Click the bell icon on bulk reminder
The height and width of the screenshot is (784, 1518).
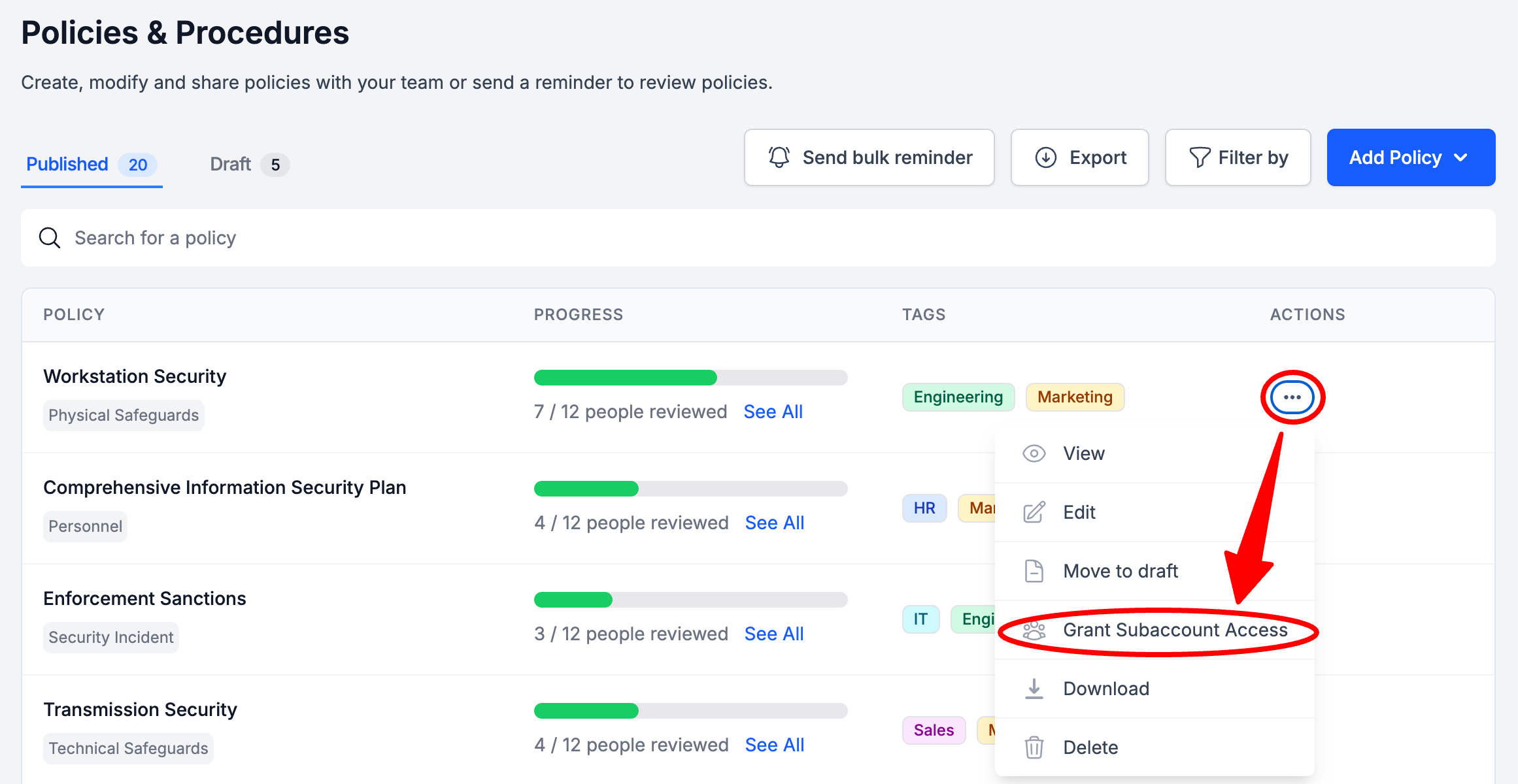[779, 157]
